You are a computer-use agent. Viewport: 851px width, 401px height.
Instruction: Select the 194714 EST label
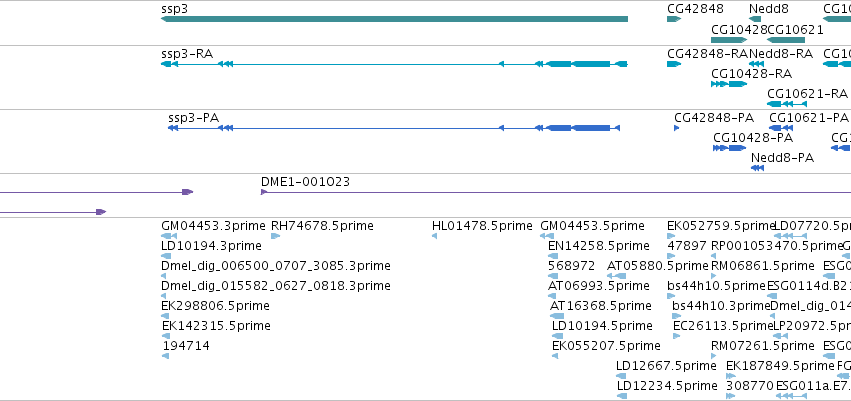pos(186,346)
